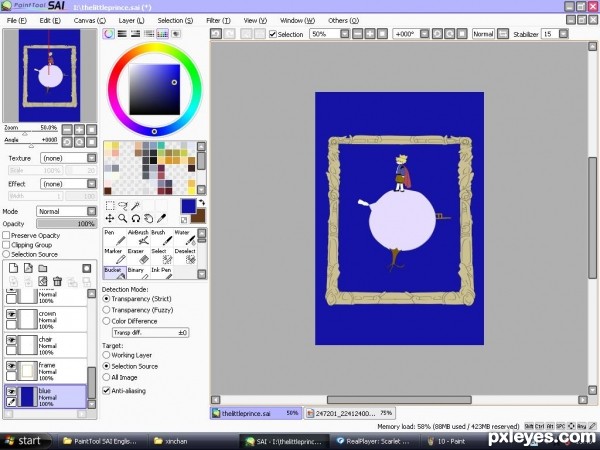Select the Ink Pen tool
The height and width of the screenshot is (450, 600).
point(161,272)
